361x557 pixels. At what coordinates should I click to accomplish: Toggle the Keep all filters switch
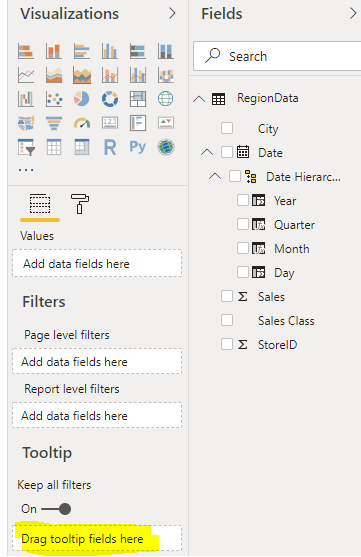point(56,509)
